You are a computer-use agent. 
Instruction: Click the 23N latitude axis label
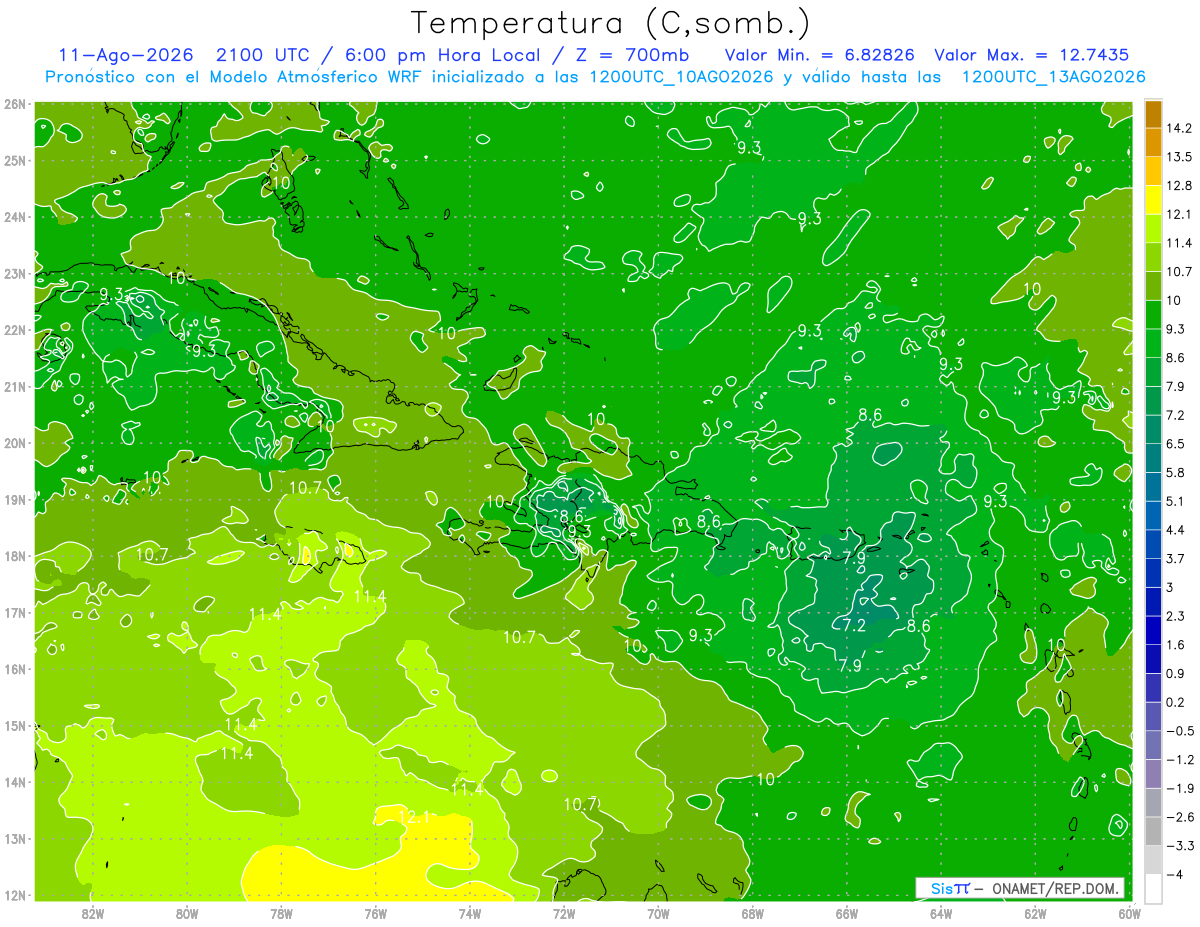click(15, 273)
